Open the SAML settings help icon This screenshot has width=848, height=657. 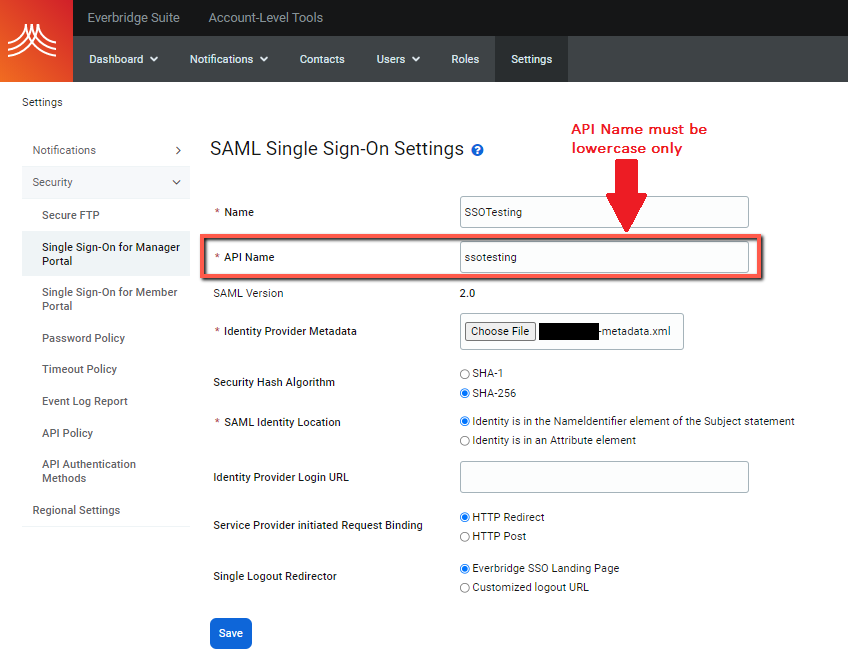coord(477,149)
